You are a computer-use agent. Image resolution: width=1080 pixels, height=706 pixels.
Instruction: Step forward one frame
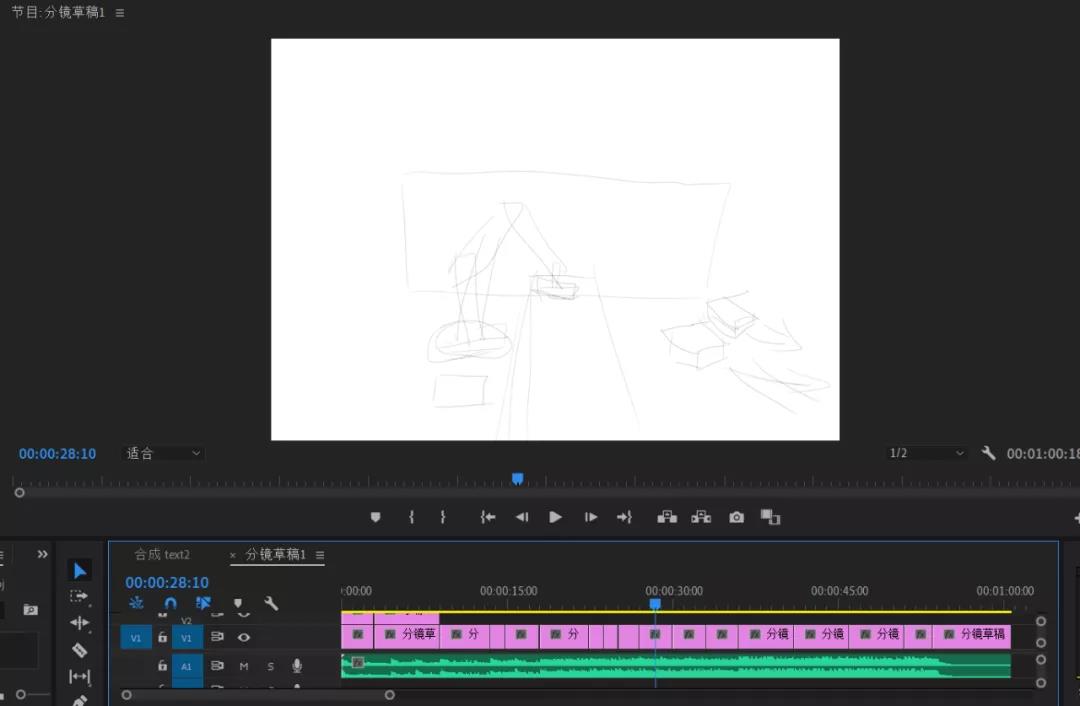pos(590,517)
